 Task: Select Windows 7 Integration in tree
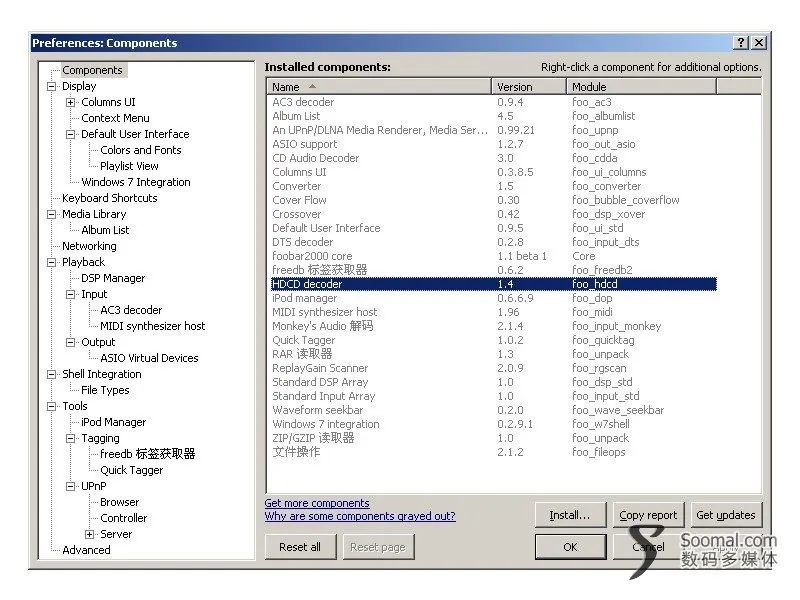click(136, 182)
